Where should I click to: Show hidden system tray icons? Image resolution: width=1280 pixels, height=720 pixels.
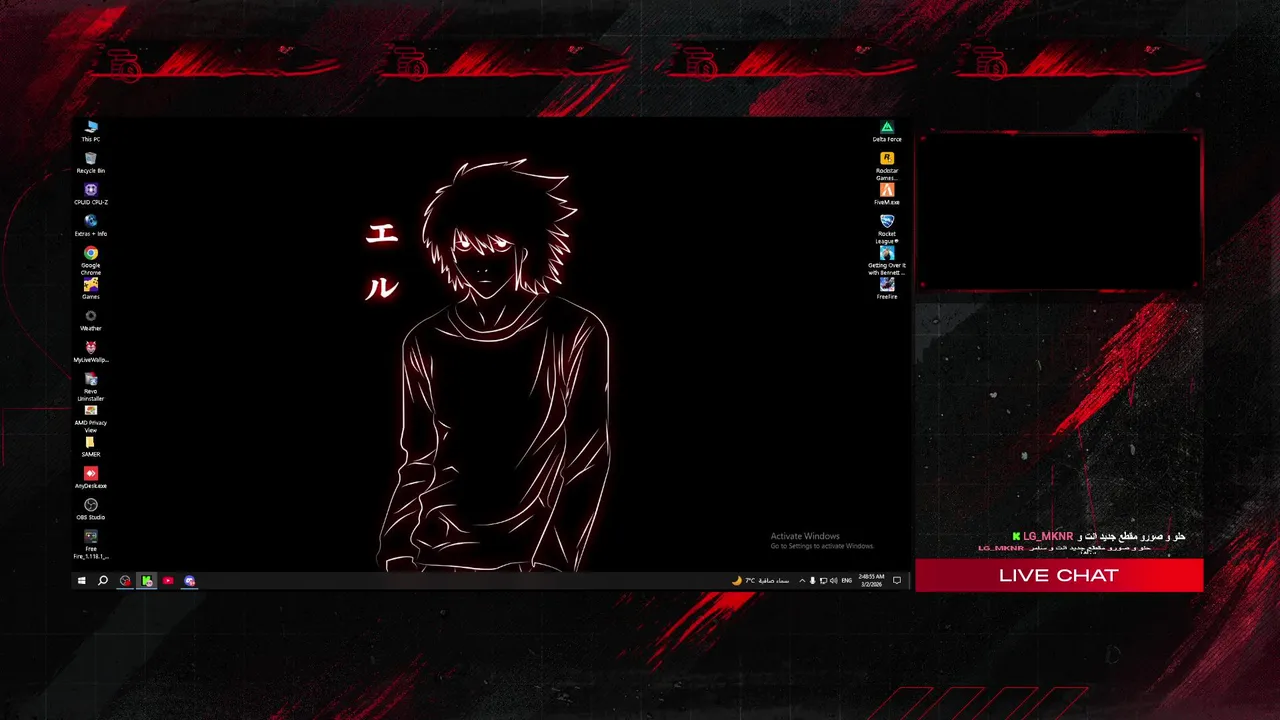coord(801,580)
